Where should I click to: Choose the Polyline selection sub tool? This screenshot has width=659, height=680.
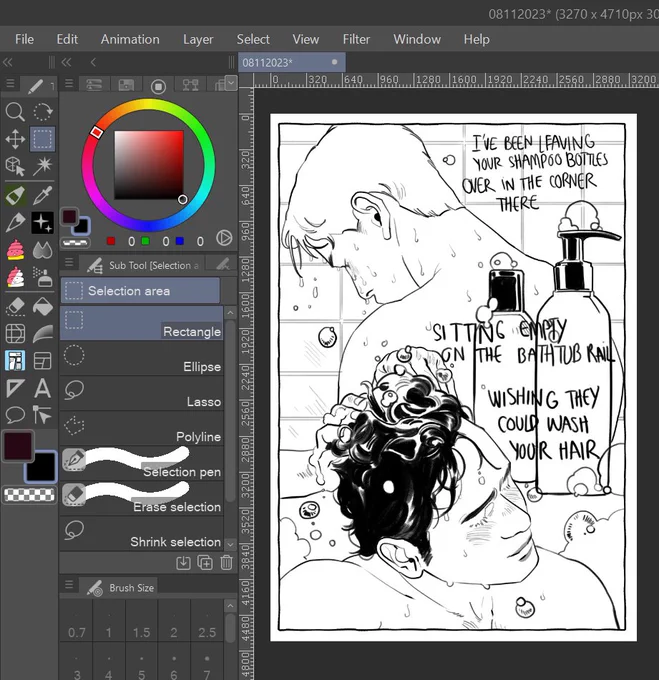point(142,428)
